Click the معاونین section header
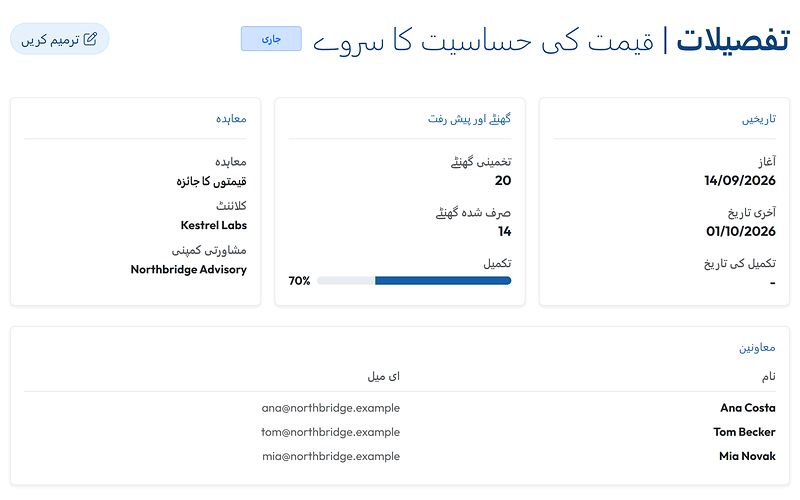The height and width of the screenshot is (500, 800). click(757, 347)
